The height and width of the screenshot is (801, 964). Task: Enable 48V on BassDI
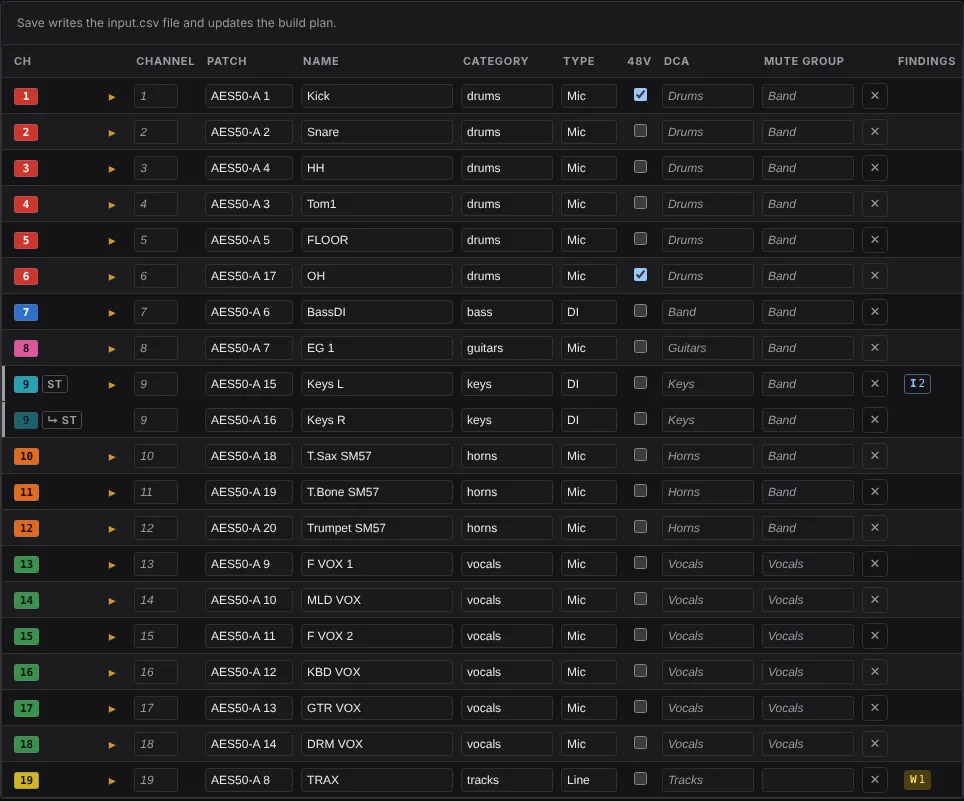(640, 311)
